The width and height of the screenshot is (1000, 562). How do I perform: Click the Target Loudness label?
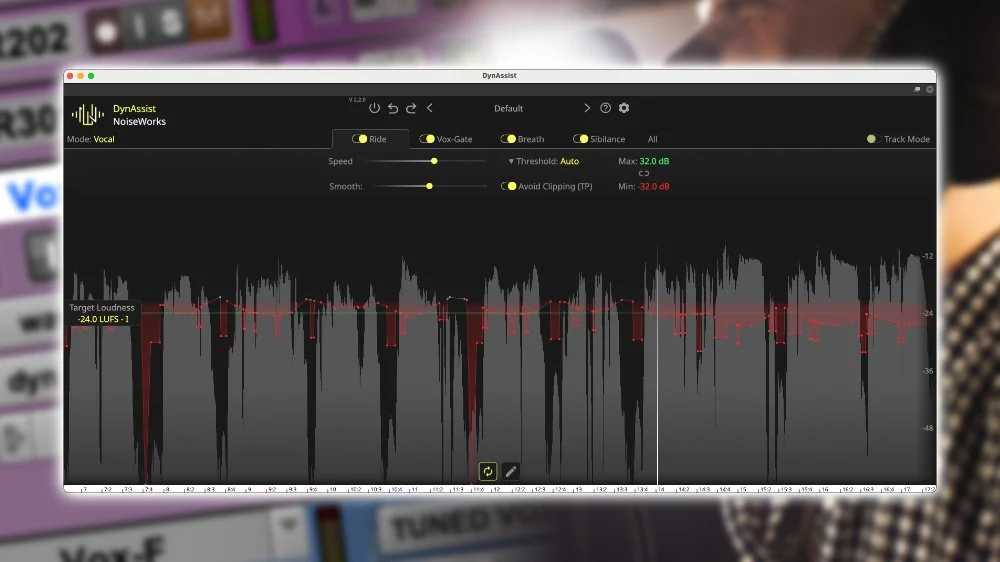102,307
